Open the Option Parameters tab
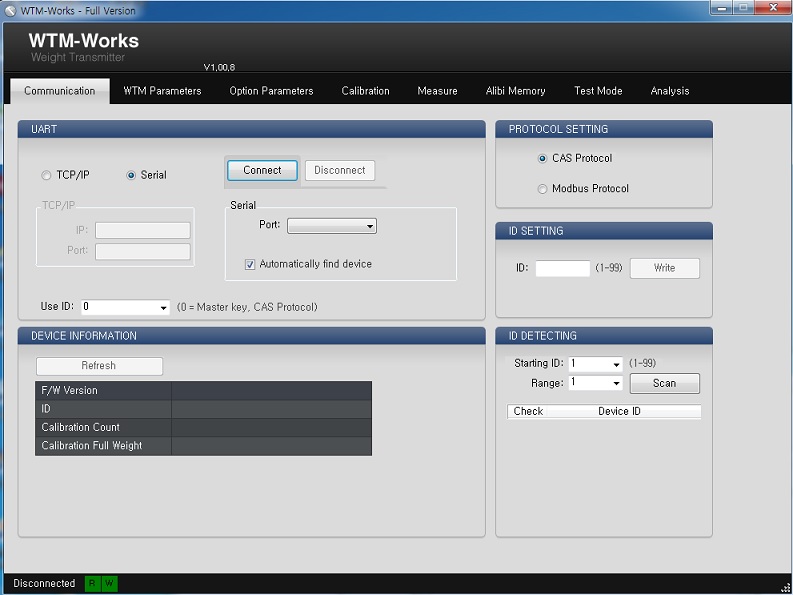Image resolution: width=793 pixels, height=595 pixels. (271, 91)
